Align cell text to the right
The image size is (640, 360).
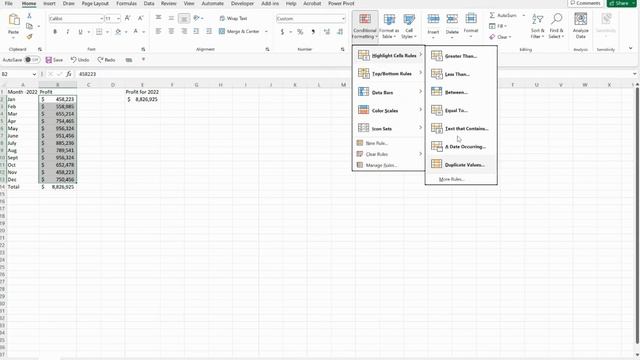tap(184, 31)
